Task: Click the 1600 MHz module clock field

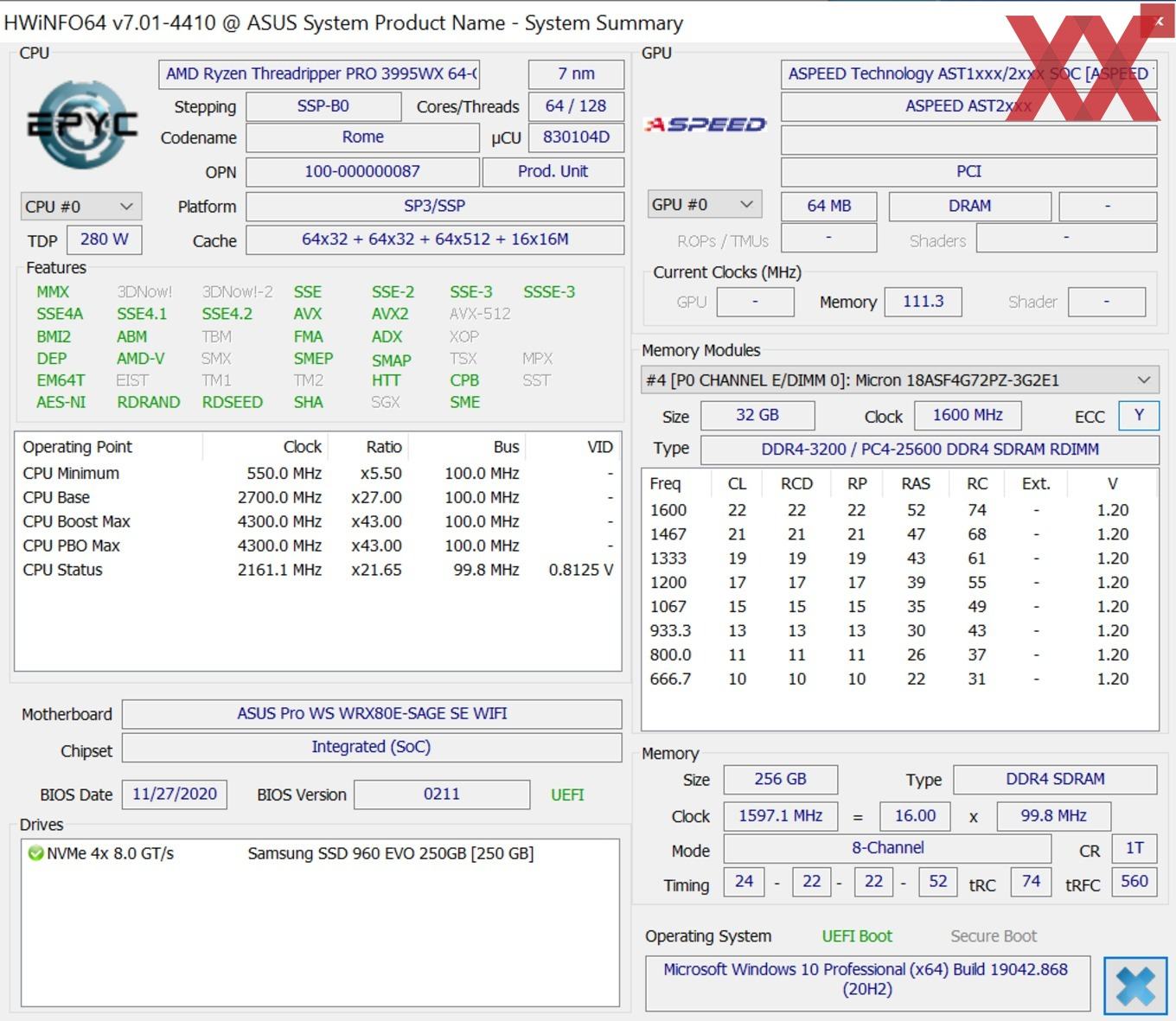Action: click(968, 415)
